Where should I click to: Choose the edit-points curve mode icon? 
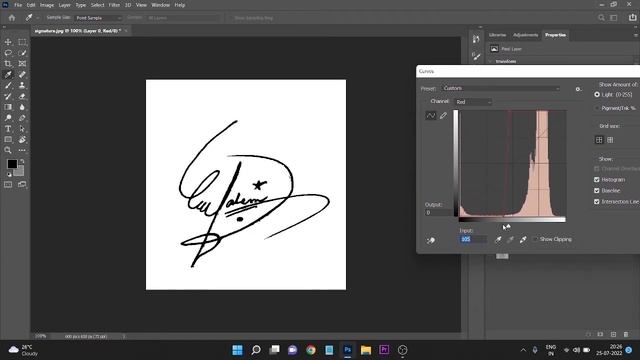[431, 116]
